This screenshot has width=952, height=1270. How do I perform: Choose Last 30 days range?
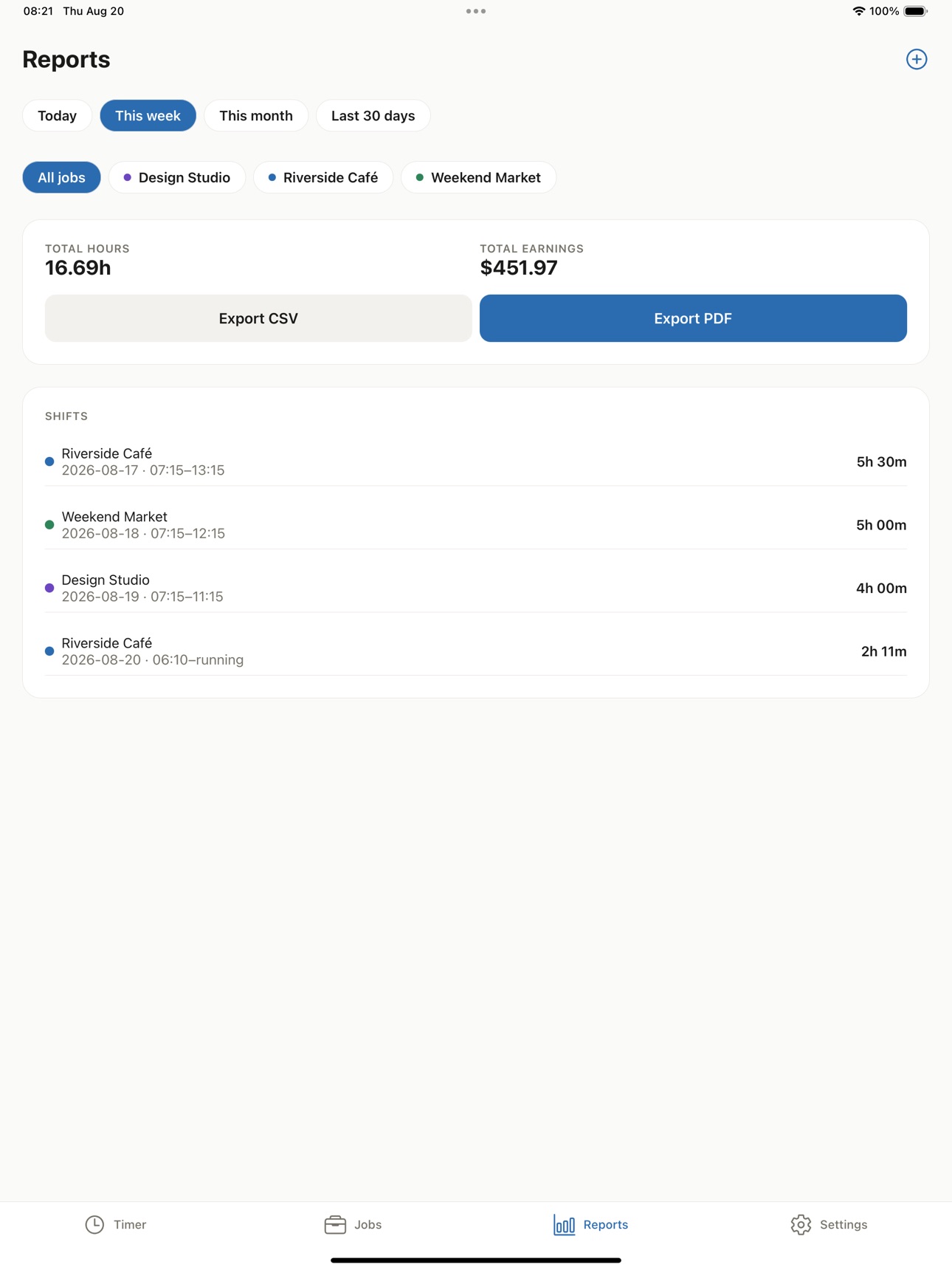tap(373, 116)
